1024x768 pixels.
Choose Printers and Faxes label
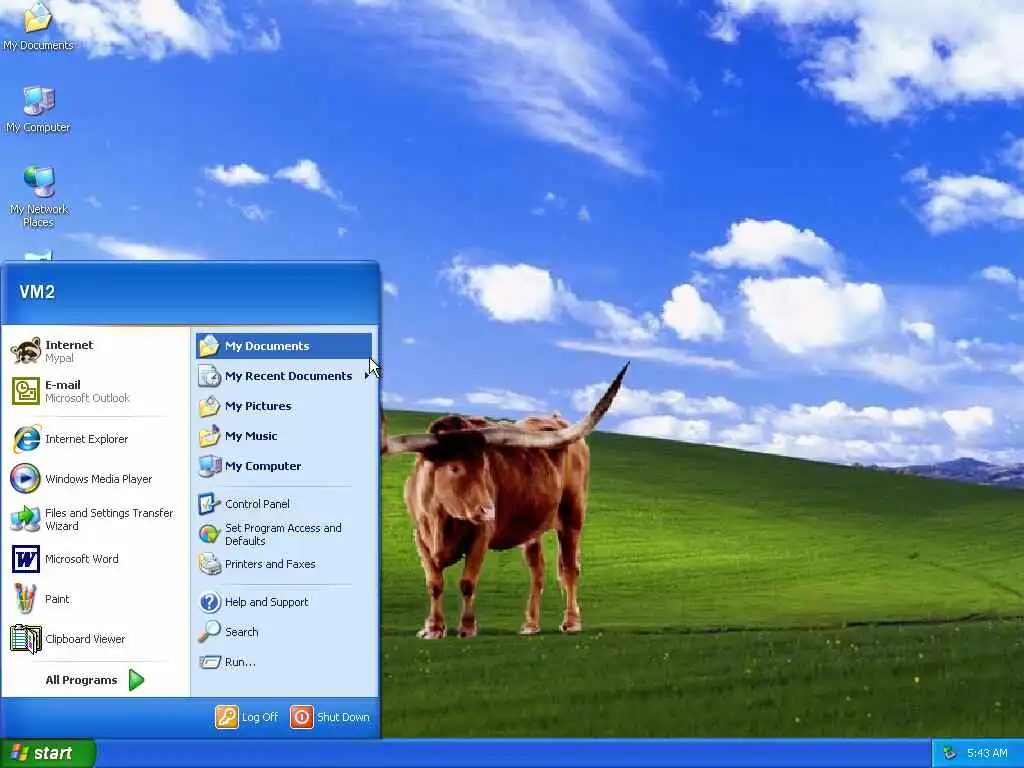(x=270, y=564)
